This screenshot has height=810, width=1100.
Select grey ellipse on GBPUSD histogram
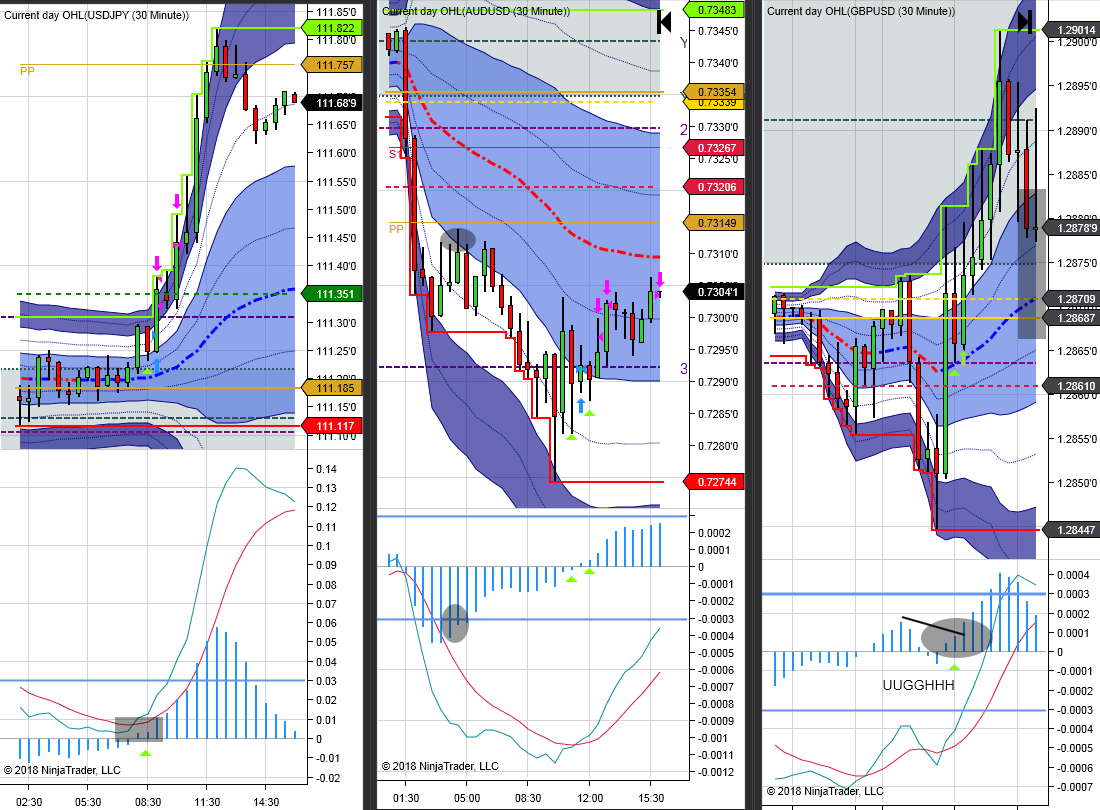955,637
